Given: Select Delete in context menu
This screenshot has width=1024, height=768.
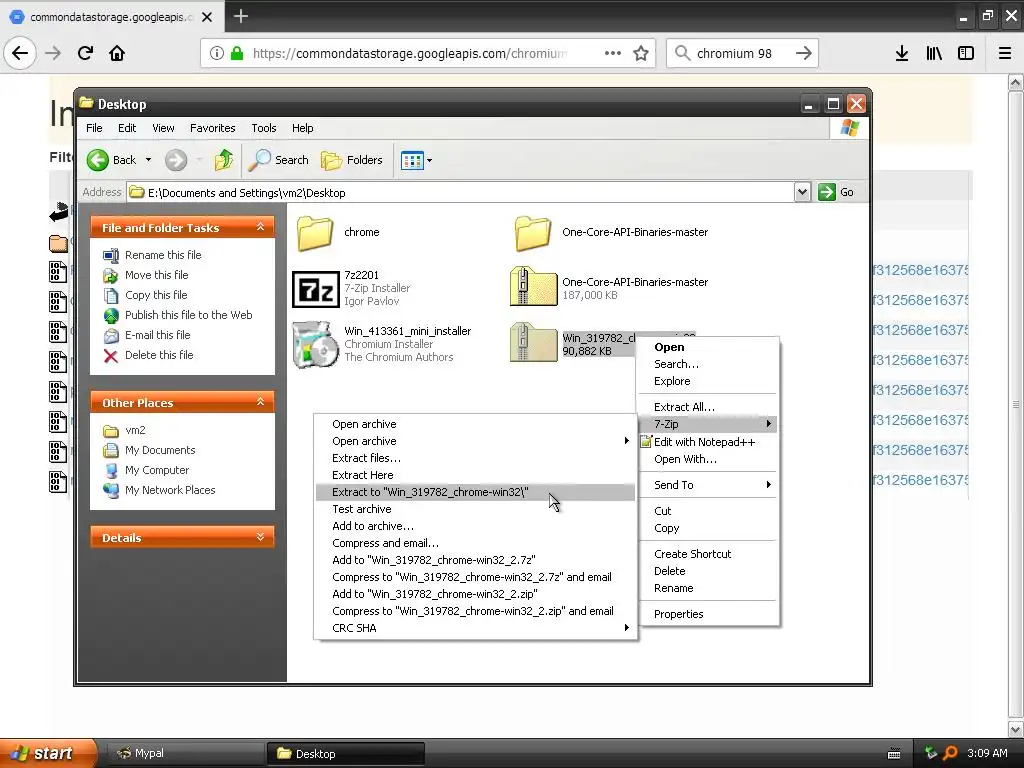Looking at the screenshot, I should (x=709, y=571).
